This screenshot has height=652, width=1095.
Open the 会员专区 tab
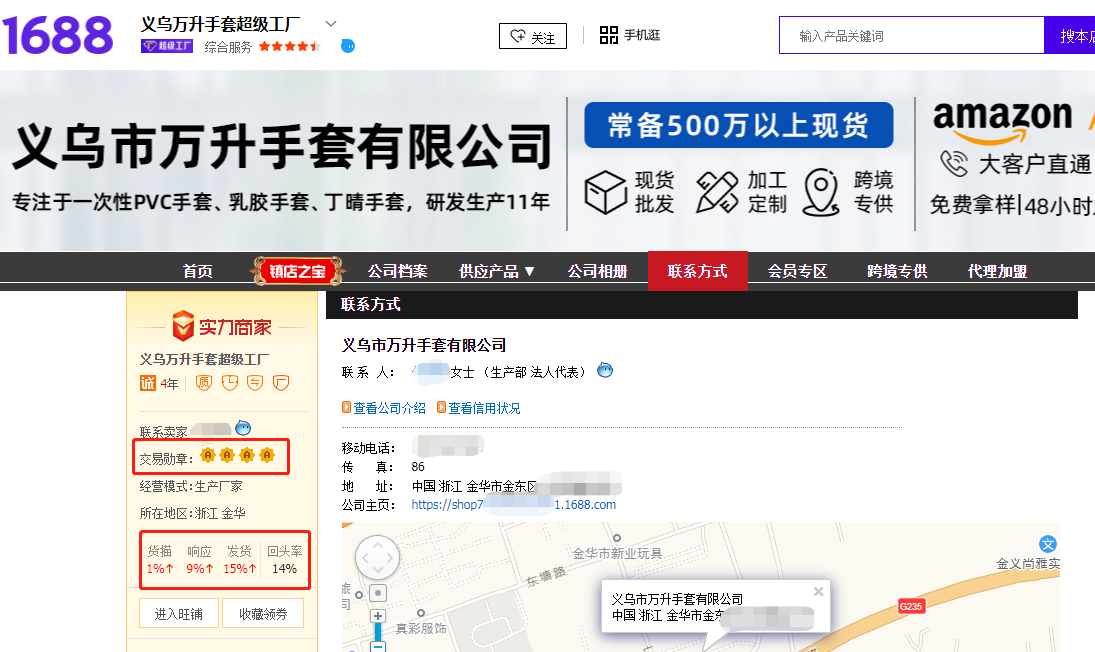(x=798, y=272)
